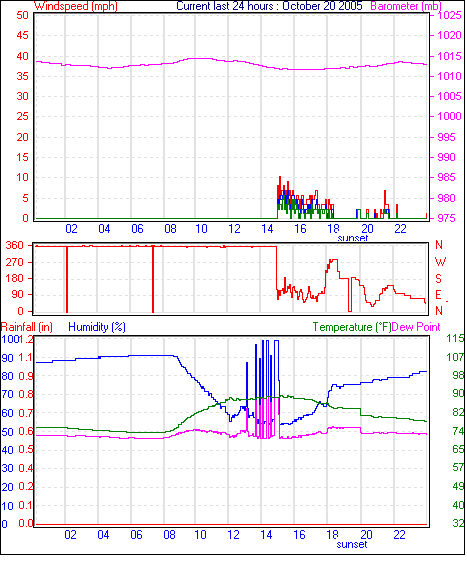Viewport: 467px width, 562px height.
Task: Click the 'sunset' label under the windspeed chart
Action: tap(353, 238)
